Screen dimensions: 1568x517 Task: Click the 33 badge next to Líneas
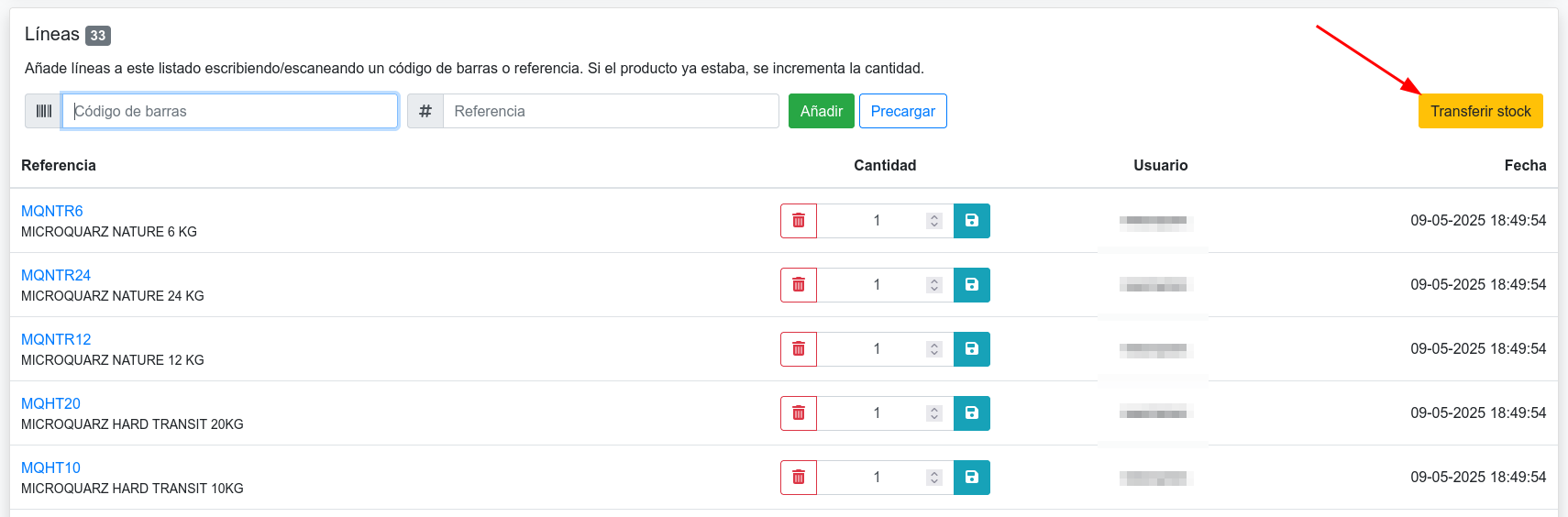coord(98,36)
